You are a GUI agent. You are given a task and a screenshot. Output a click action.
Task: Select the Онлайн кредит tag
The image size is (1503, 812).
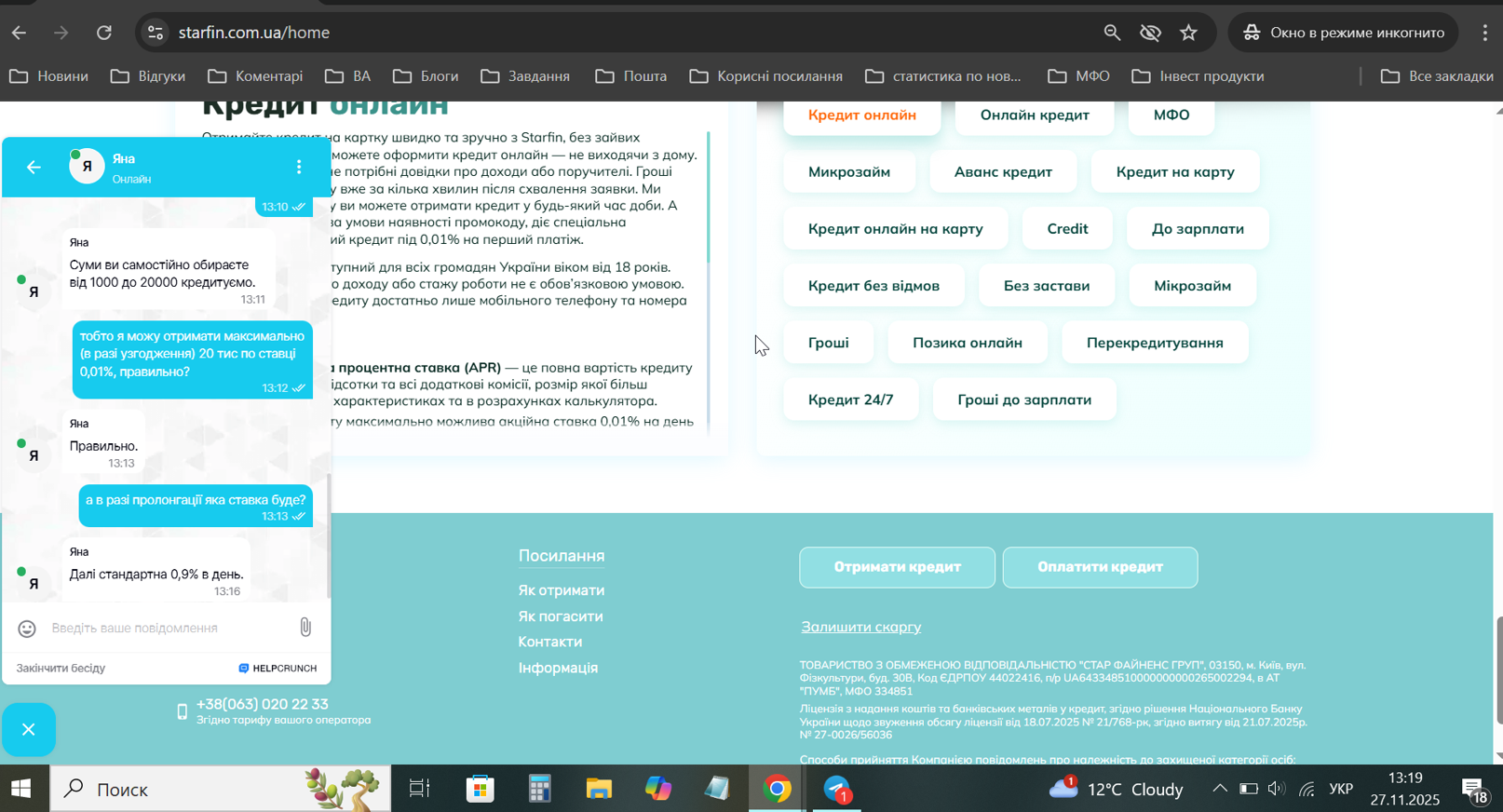pos(1035,115)
